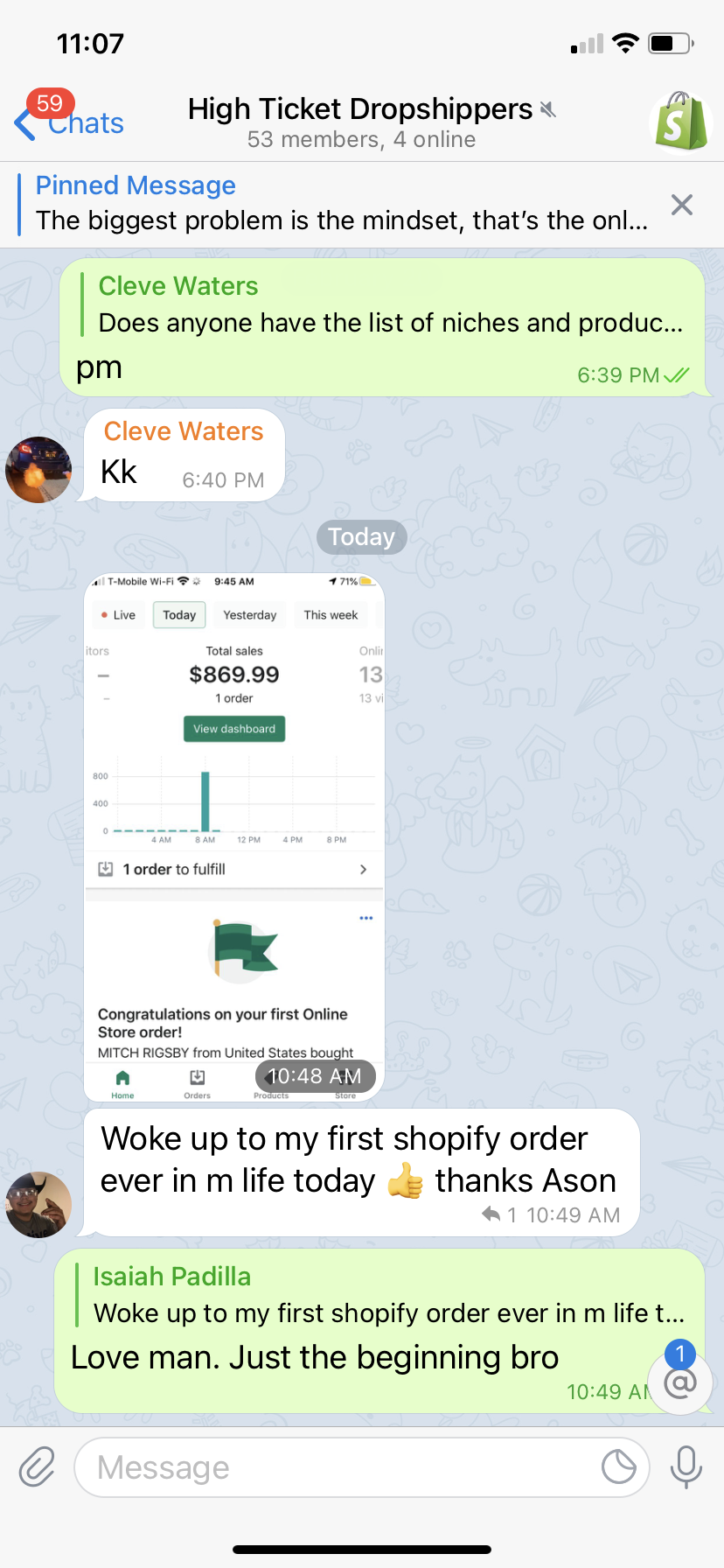The image size is (724, 1568).
Task: Tap Cleve Waters sender name on Kk message
Action: point(184,431)
